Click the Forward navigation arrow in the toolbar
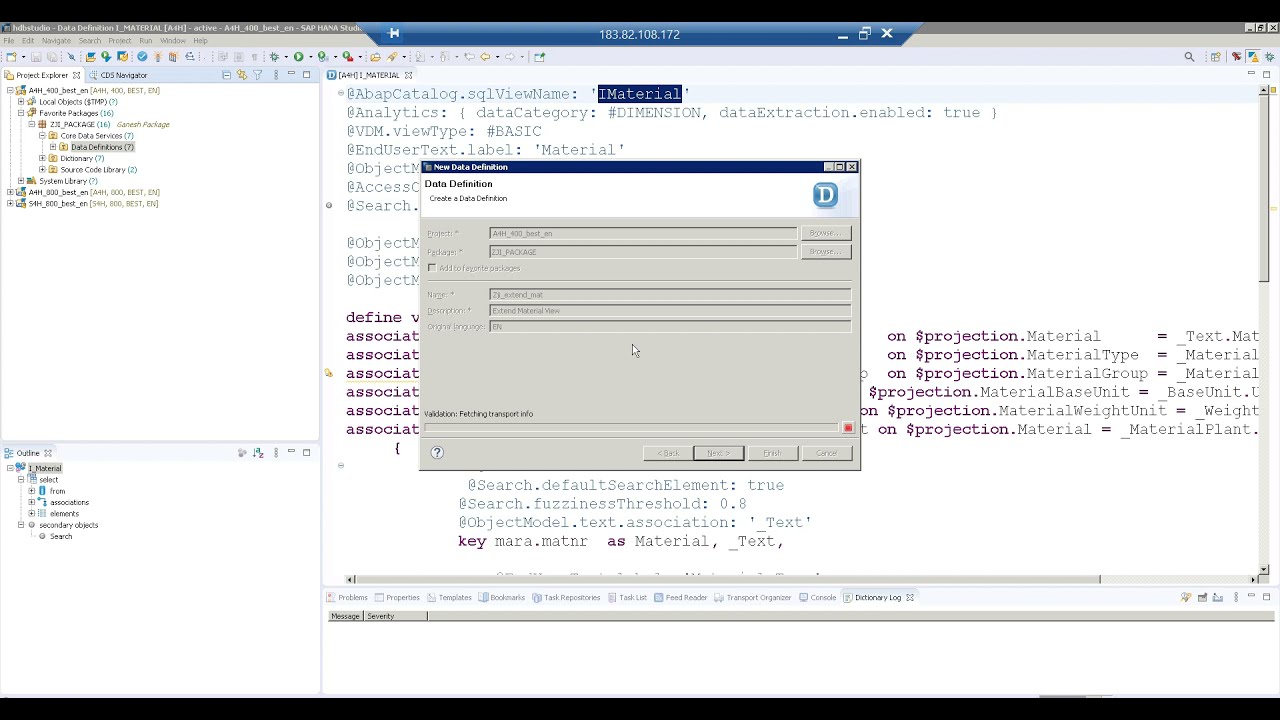 coord(509,57)
